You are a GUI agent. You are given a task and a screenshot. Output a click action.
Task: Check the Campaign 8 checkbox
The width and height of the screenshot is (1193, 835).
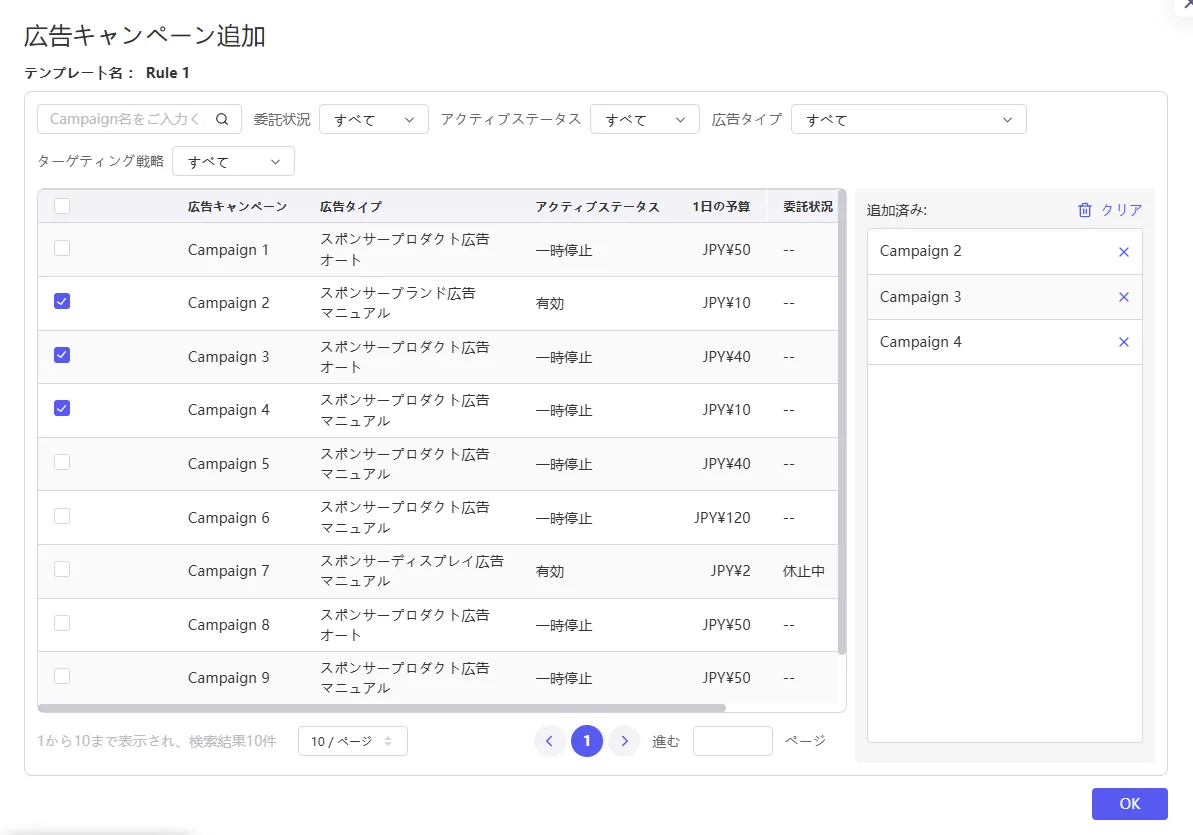click(62, 623)
